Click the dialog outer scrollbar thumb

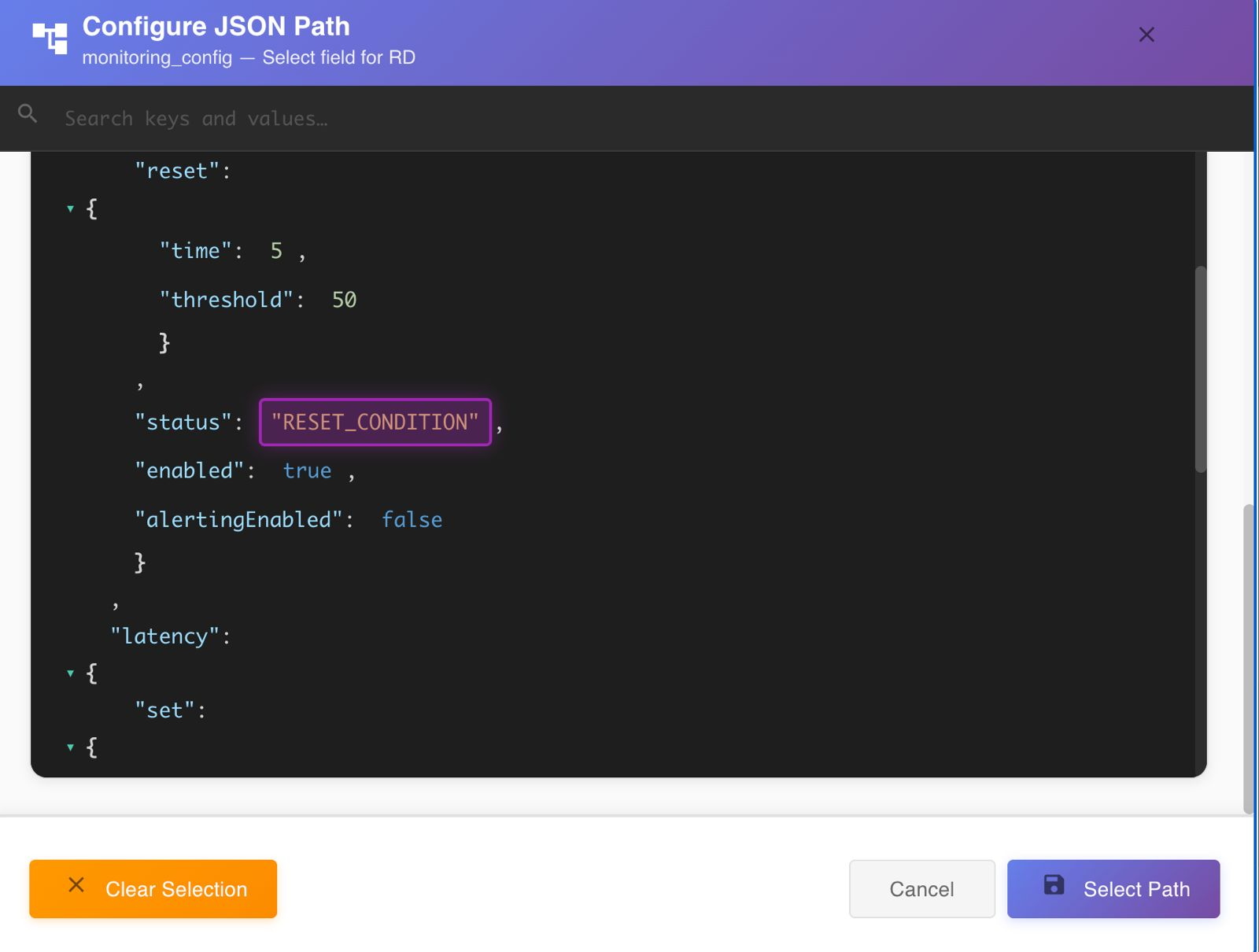[1249, 659]
